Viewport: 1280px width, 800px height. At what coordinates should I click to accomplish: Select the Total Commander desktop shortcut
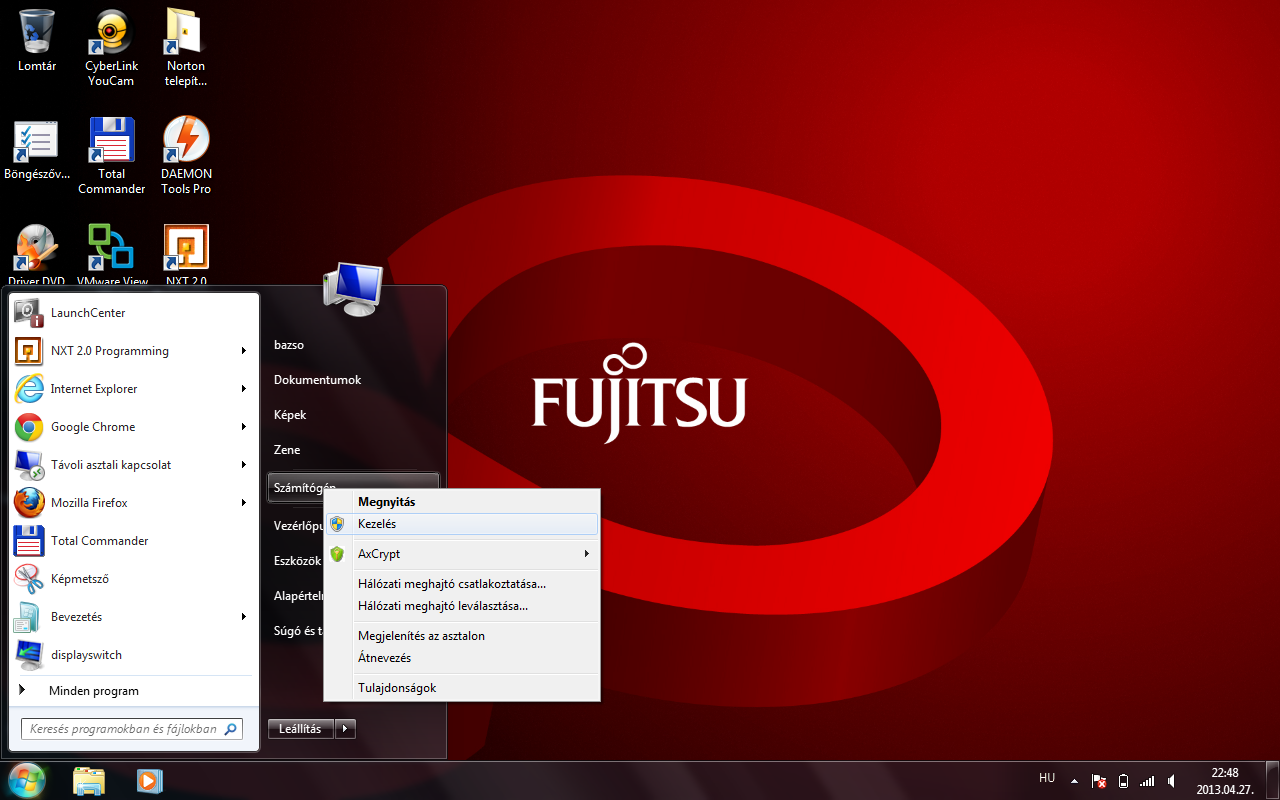(111, 156)
